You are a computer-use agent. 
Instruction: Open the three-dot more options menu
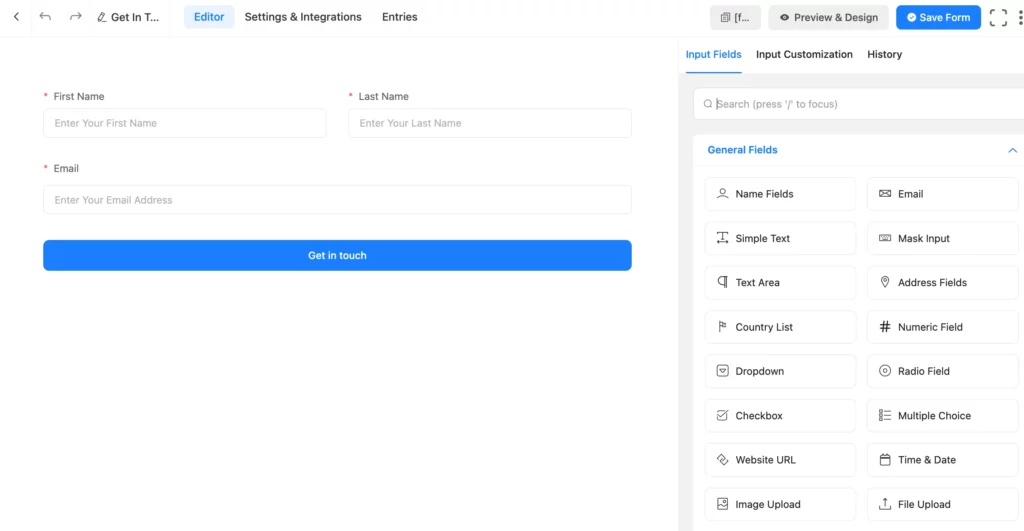[1020, 18]
